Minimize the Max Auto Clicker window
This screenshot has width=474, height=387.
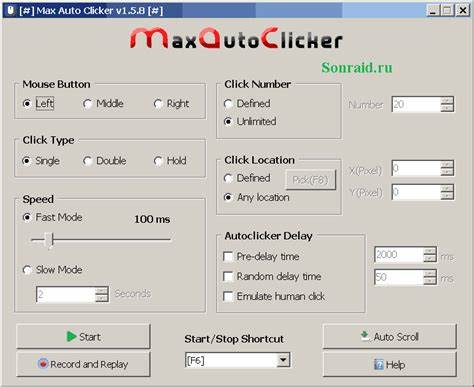point(433,11)
